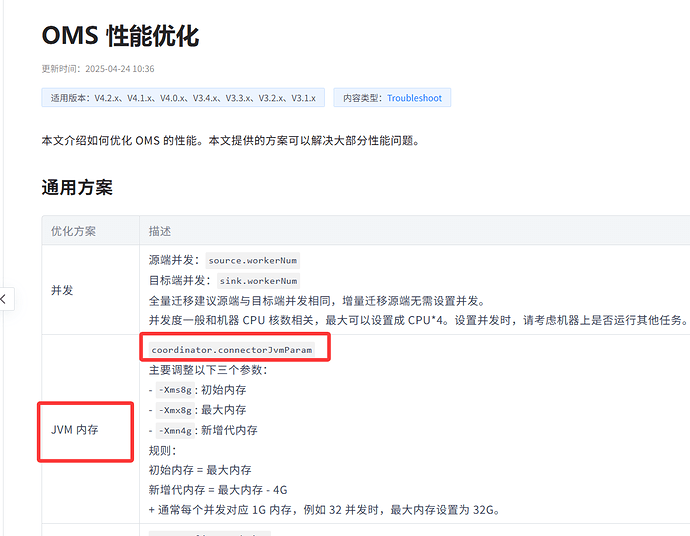This screenshot has width=690, height=536.
Task: Collapse the sidebar with left chevron
Action: 4,299
